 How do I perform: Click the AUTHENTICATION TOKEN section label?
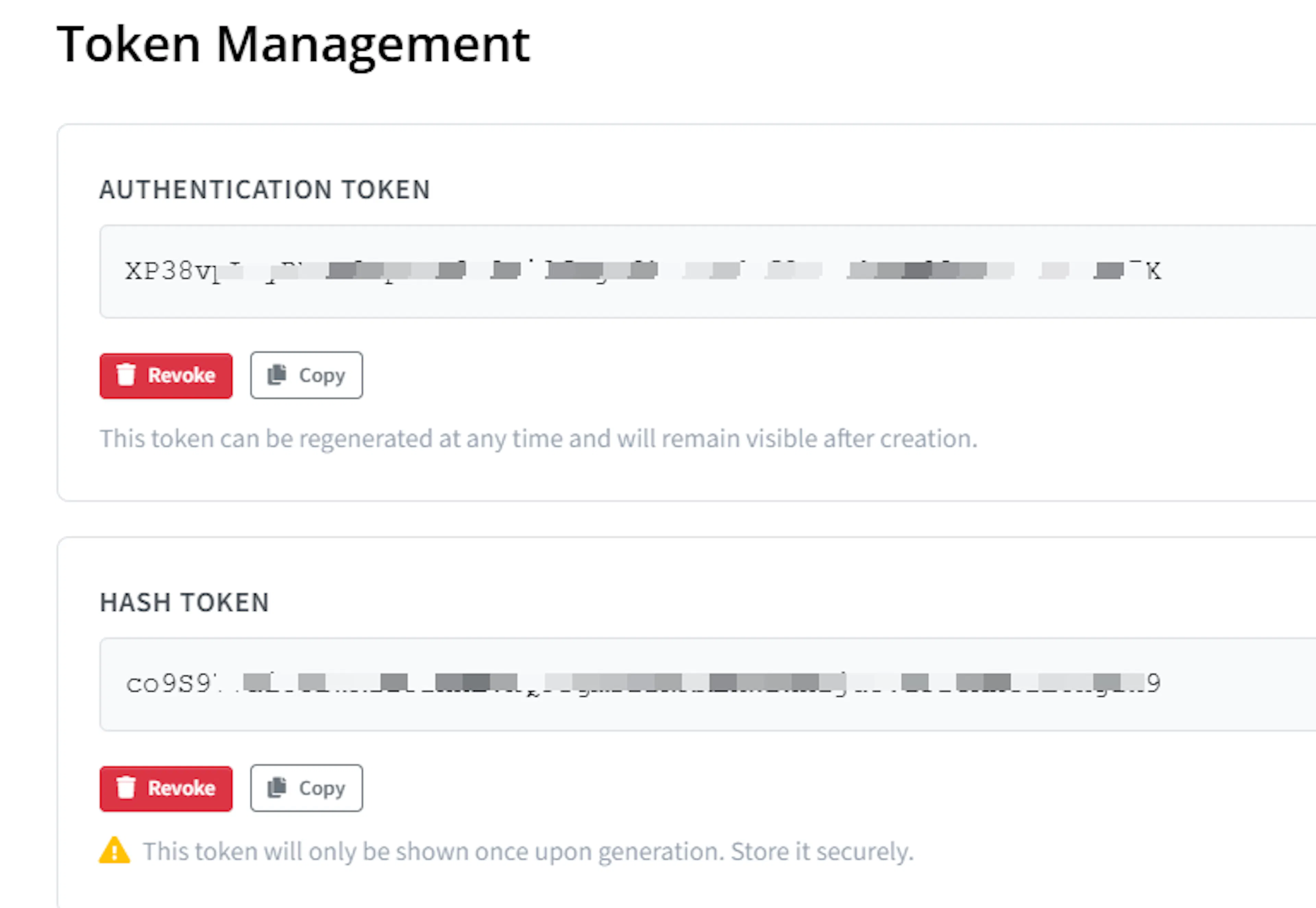tap(265, 189)
